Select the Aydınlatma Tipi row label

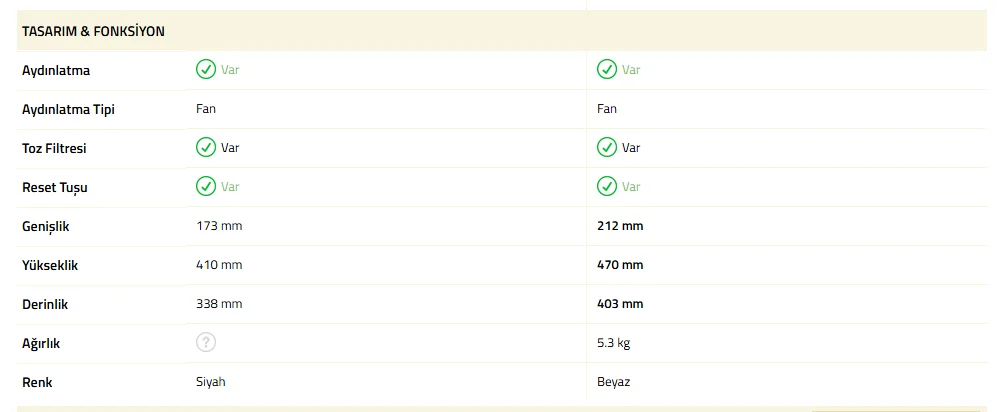coord(68,109)
